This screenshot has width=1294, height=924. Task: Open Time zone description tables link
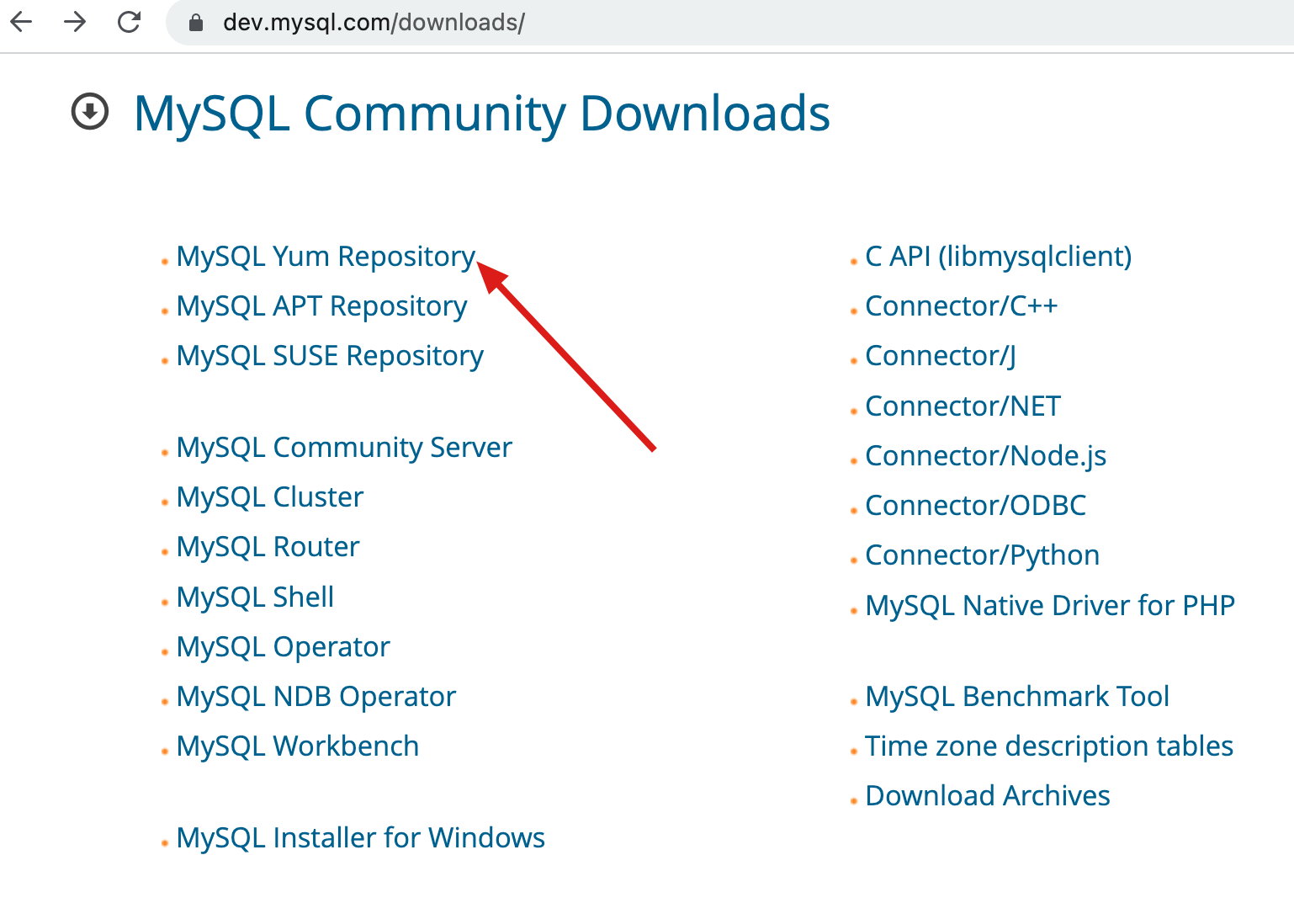click(x=1049, y=746)
